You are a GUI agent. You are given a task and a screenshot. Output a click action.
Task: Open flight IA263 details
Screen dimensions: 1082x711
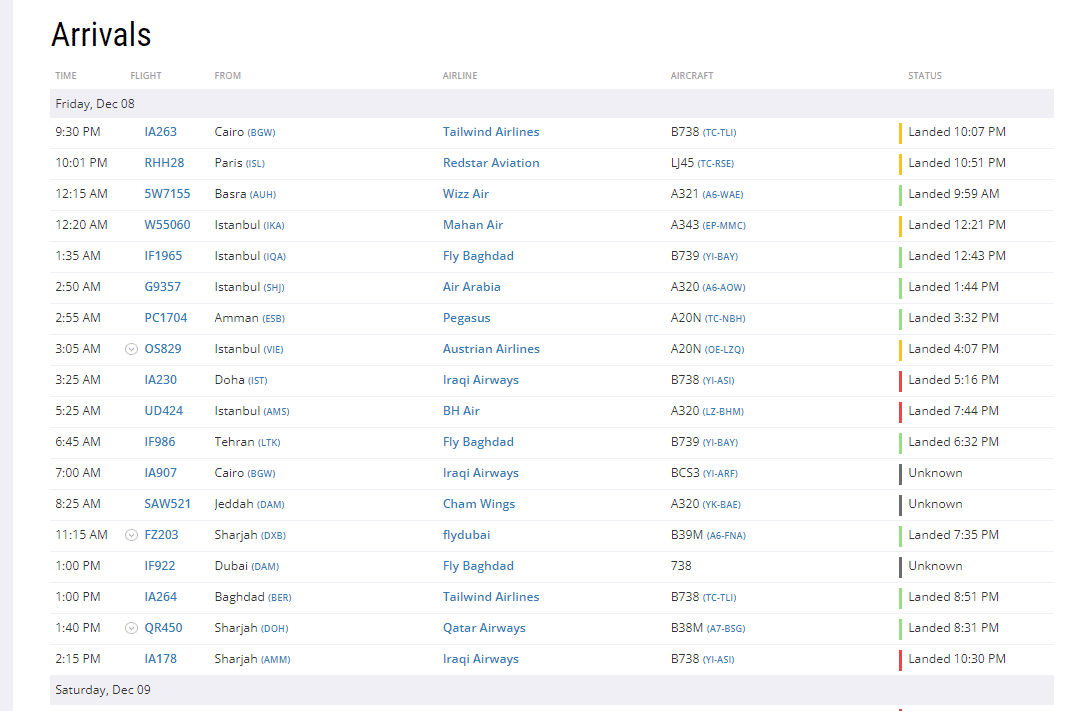coord(160,132)
